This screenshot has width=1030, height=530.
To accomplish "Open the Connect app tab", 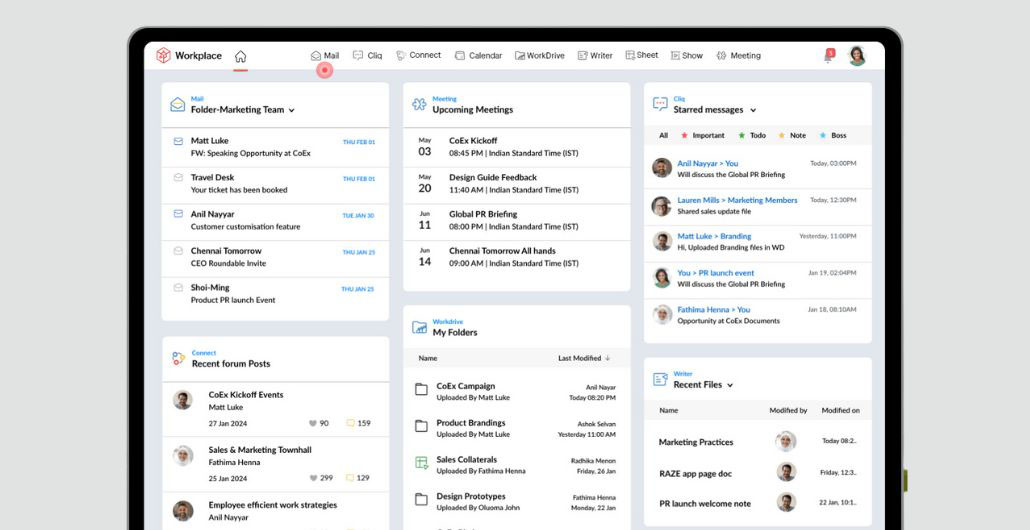I will [x=418, y=55].
